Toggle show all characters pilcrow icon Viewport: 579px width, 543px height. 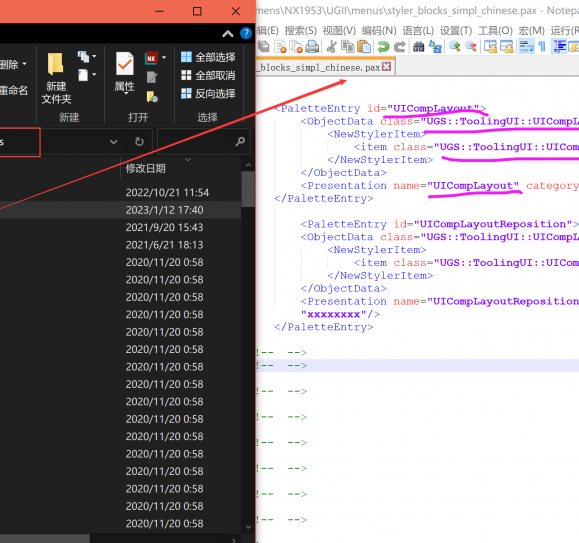(542, 47)
